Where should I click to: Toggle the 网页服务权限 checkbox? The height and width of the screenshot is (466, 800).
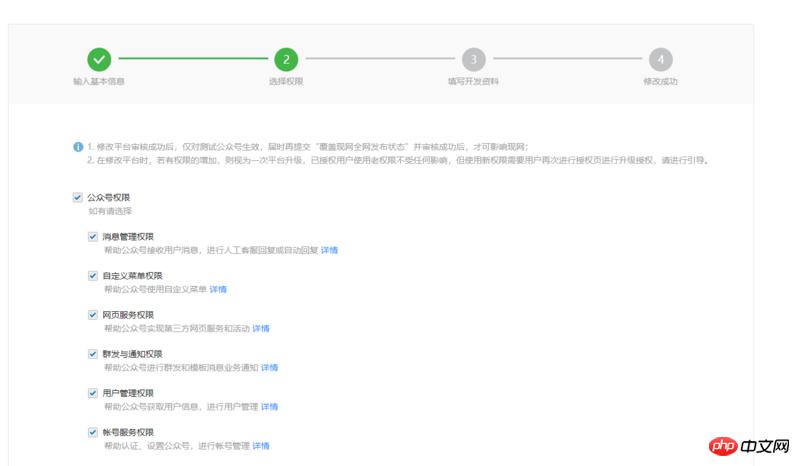point(93,315)
